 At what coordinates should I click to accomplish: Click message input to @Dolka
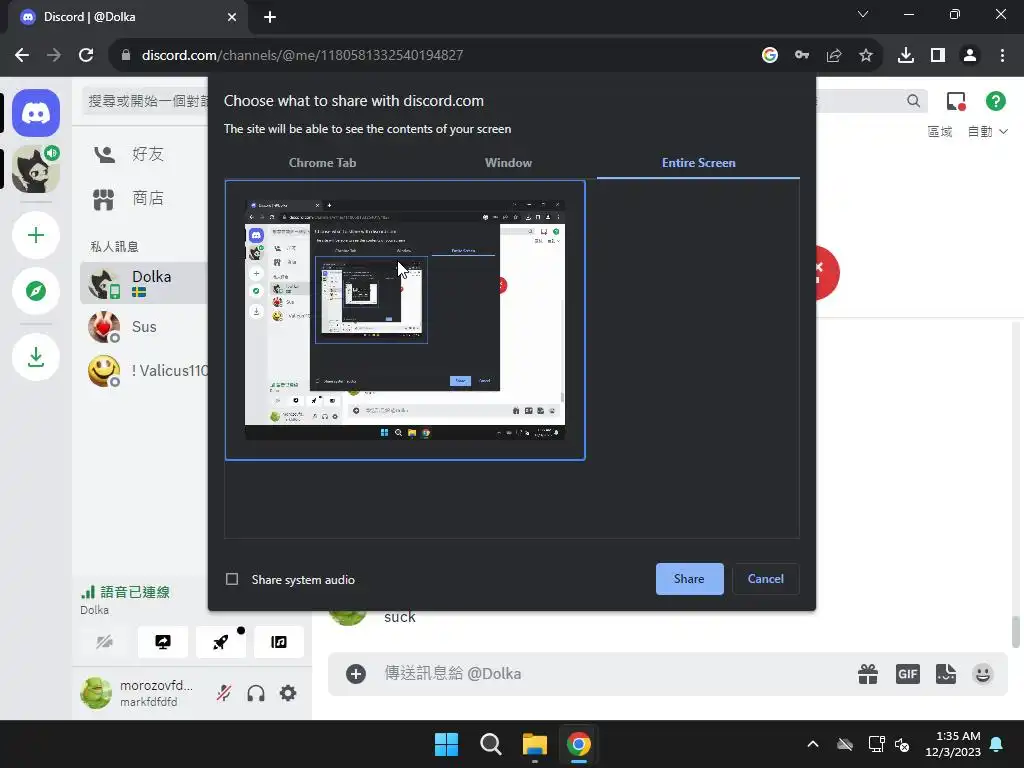click(614, 674)
